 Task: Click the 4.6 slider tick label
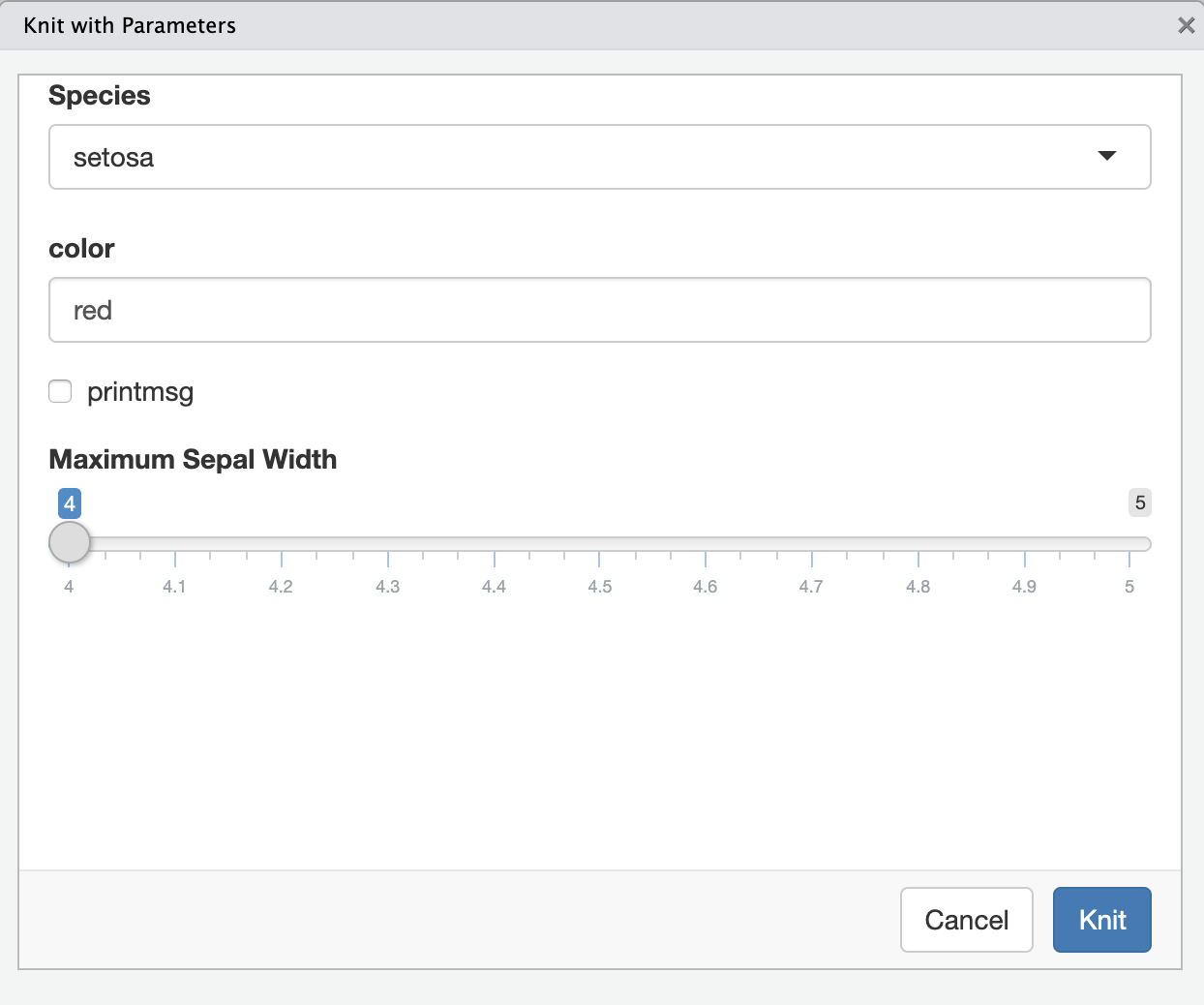tap(706, 587)
